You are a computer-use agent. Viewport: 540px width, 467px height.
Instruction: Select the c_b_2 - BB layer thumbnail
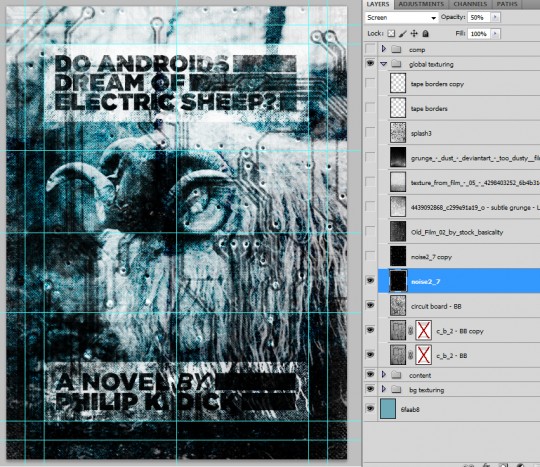(x=398, y=355)
